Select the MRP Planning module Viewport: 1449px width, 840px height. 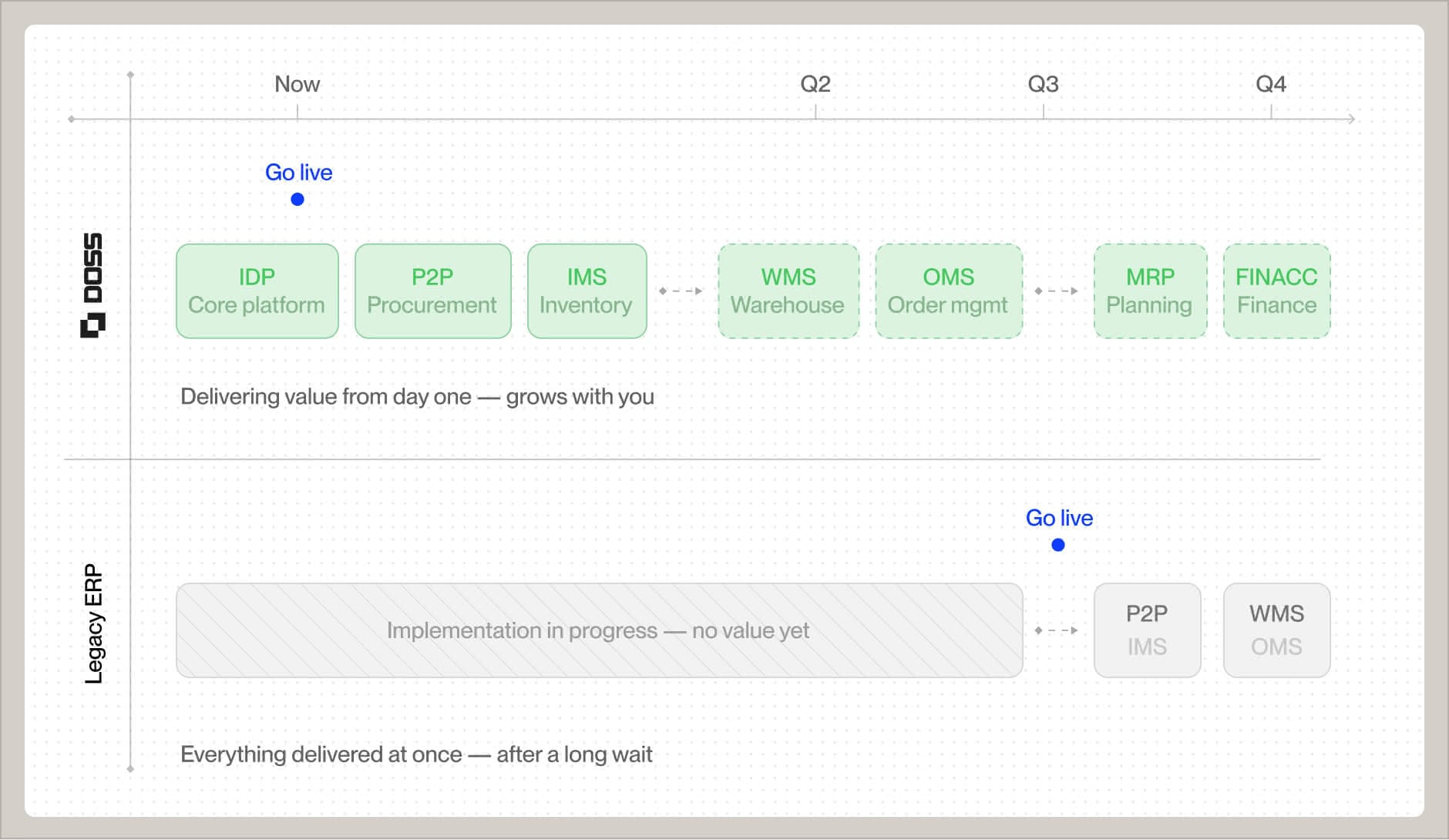[1151, 291]
